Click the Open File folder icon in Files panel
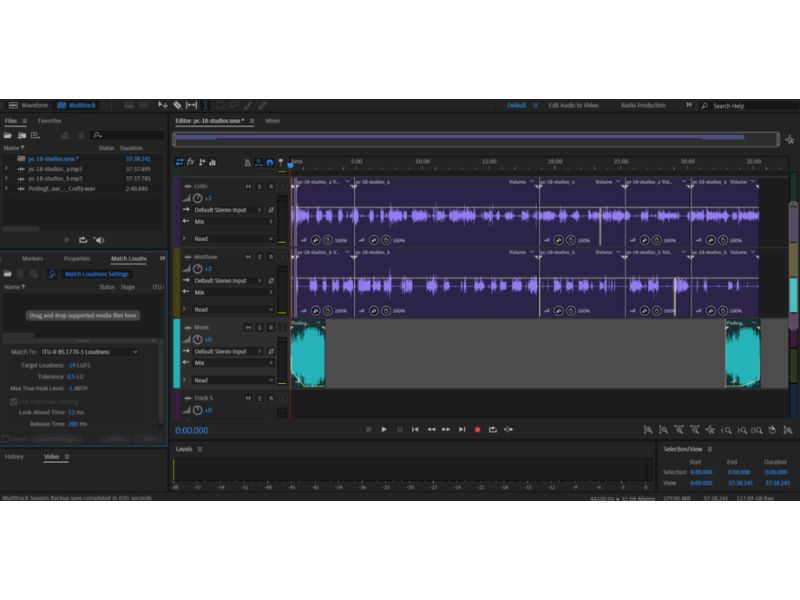This screenshot has height=600, width=800. [x=8, y=135]
